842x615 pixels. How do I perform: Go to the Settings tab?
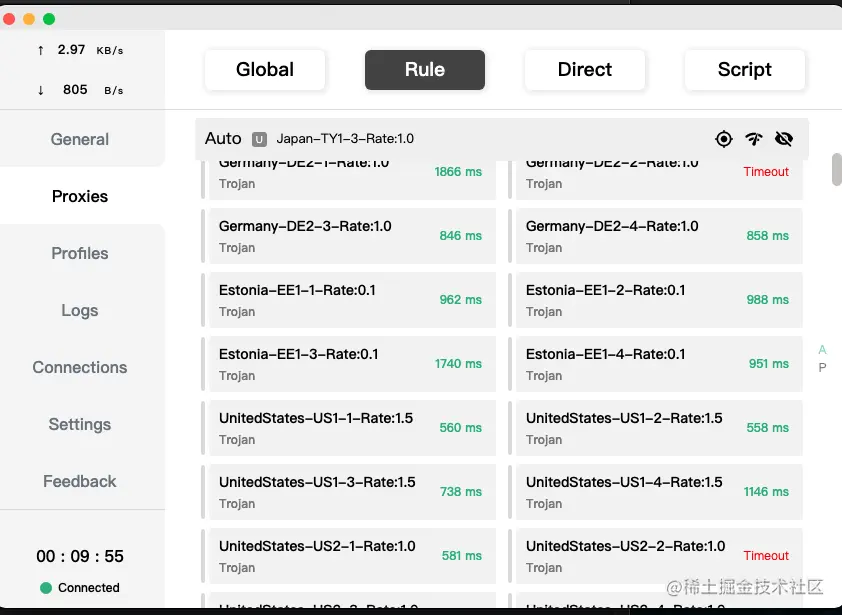pos(80,424)
